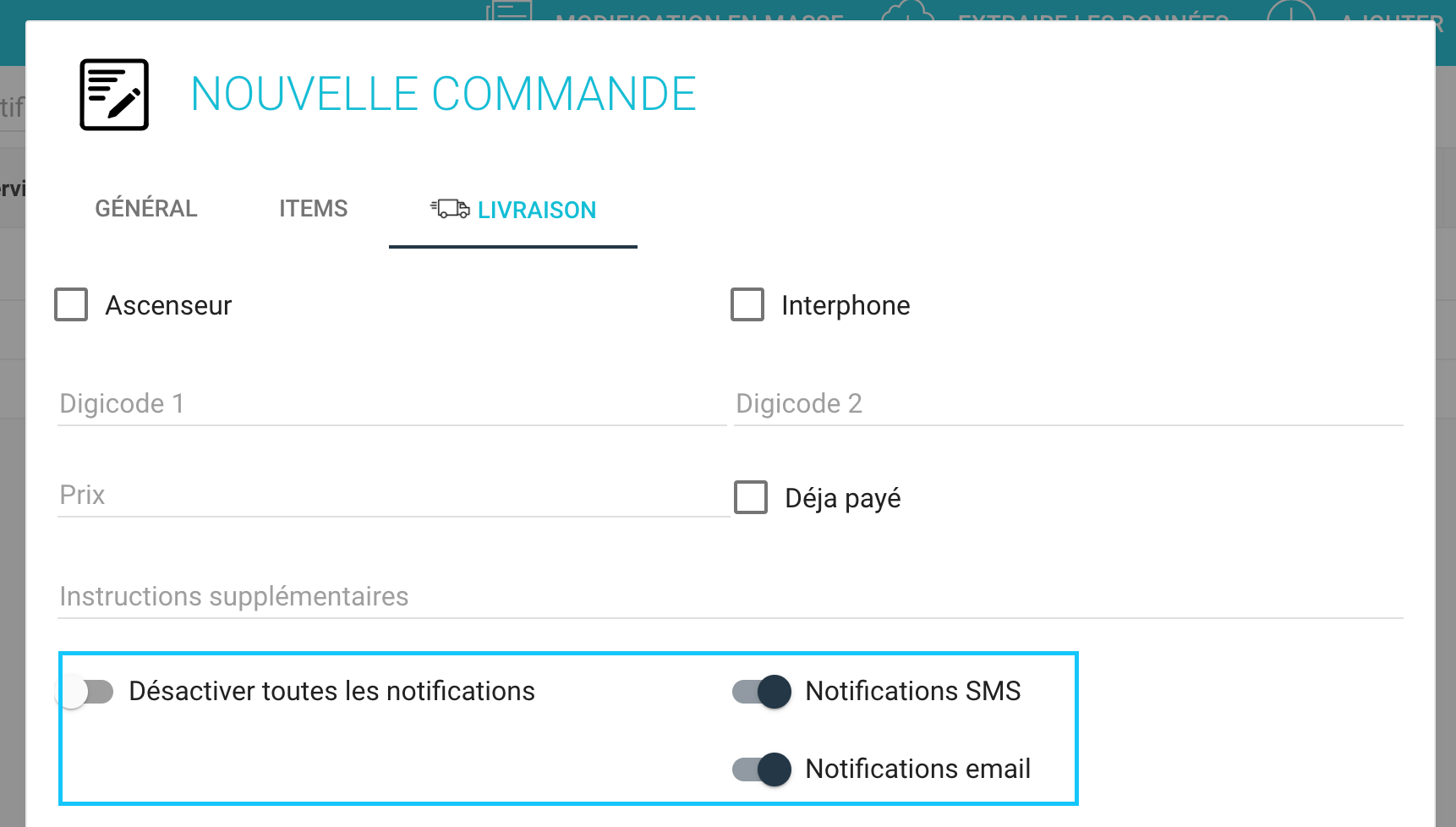This screenshot has height=827, width=1456.
Task: Click the cloud extract data icon
Action: tap(907, 12)
